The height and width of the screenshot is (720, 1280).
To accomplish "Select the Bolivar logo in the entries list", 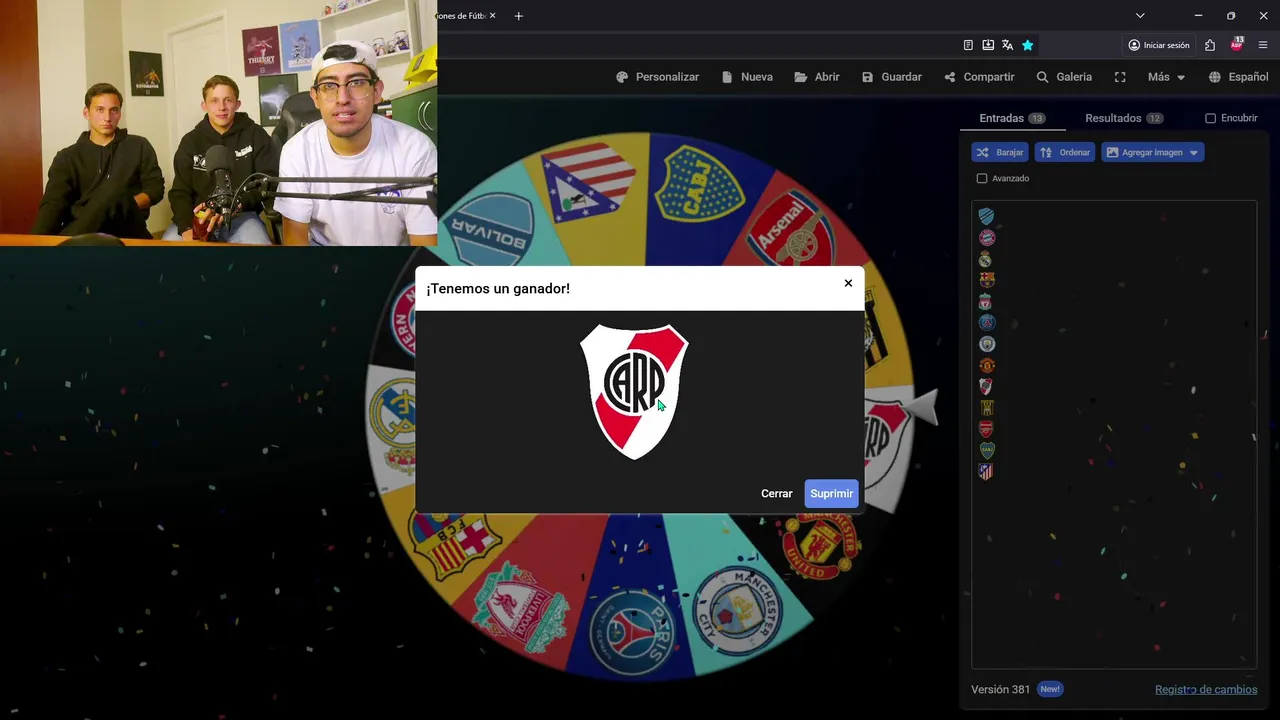I will [x=986, y=216].
